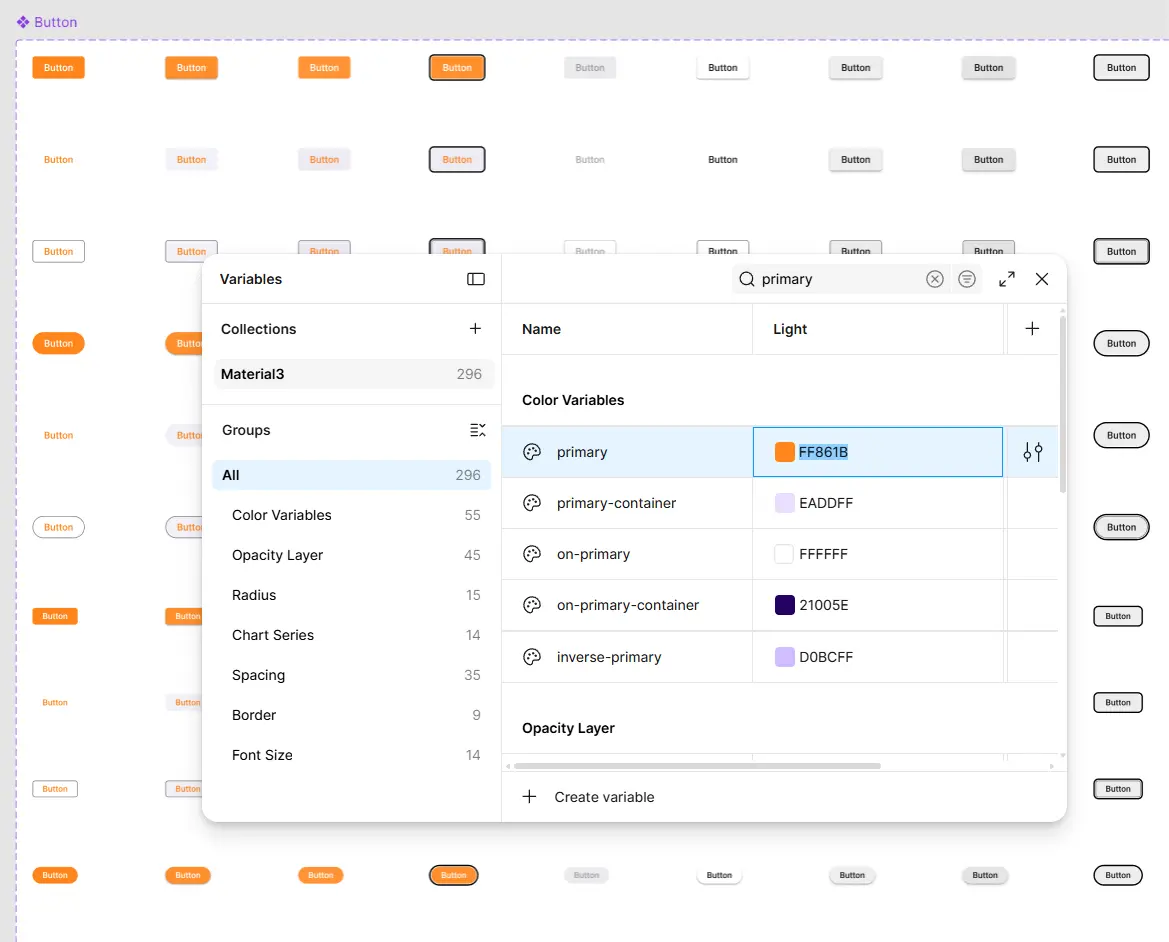Open the Opacity Layer group
The height and width of the screenshot is (942, 1169).
point(351,555)
